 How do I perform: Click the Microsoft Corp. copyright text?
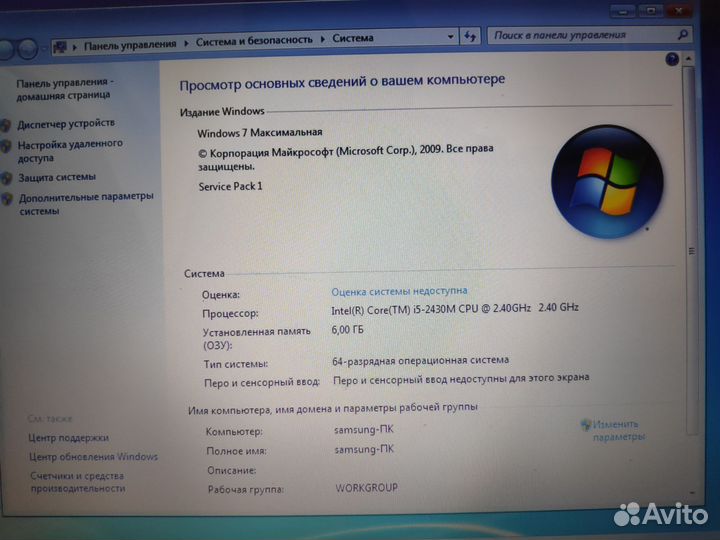[x=346, y=157]
